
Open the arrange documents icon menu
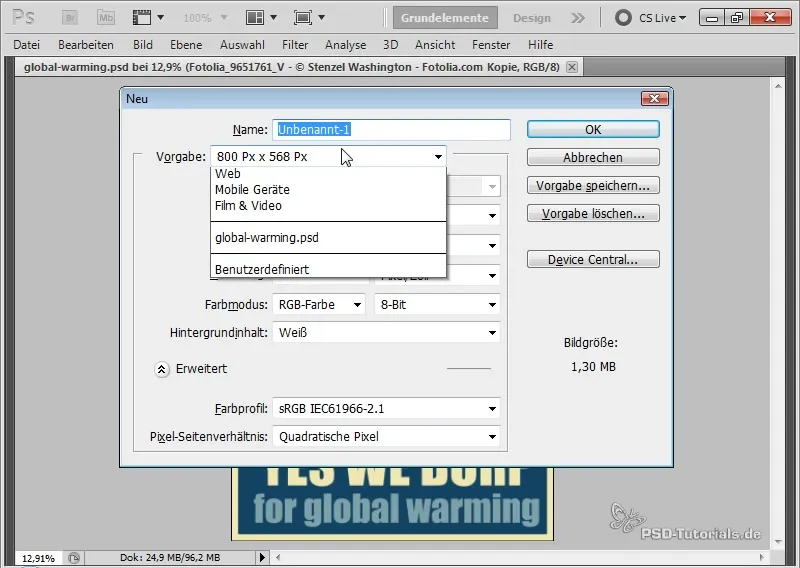(x=261, y=18)
